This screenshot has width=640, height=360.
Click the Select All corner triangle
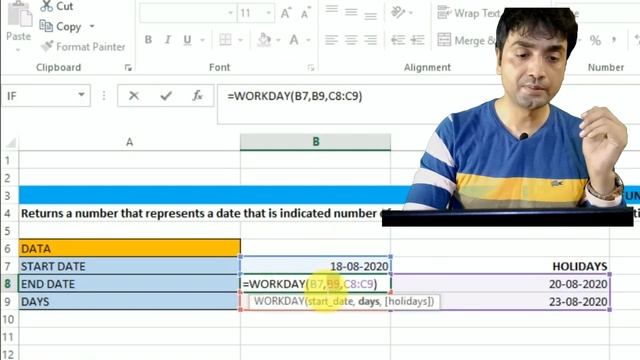[10, 142]
